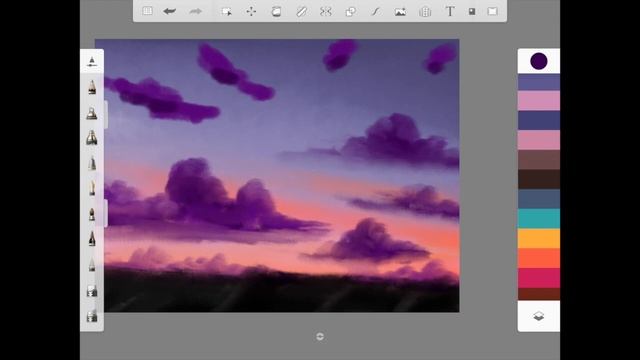
Task: Choose the dark maroon swatch at bottom
Action: tap(539, 294)
